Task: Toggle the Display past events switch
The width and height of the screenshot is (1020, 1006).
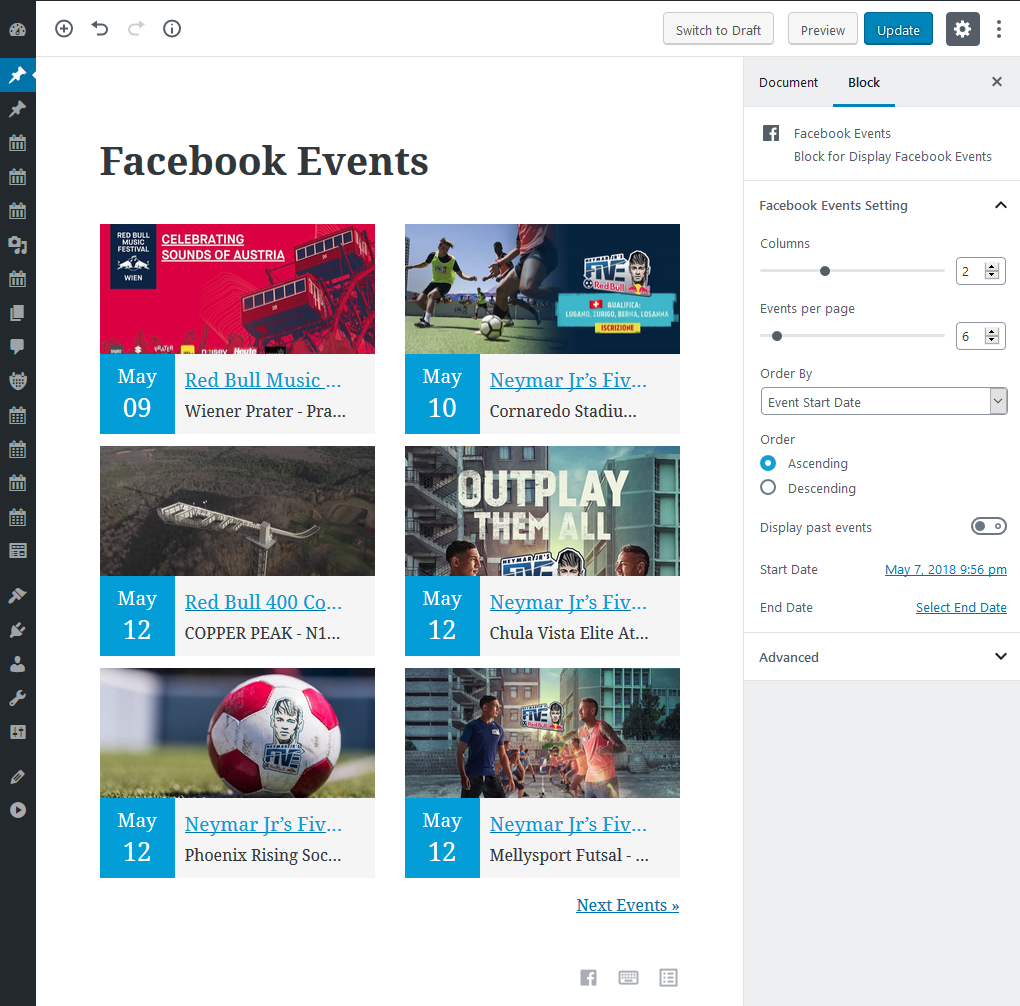Action: pos(989,525)
